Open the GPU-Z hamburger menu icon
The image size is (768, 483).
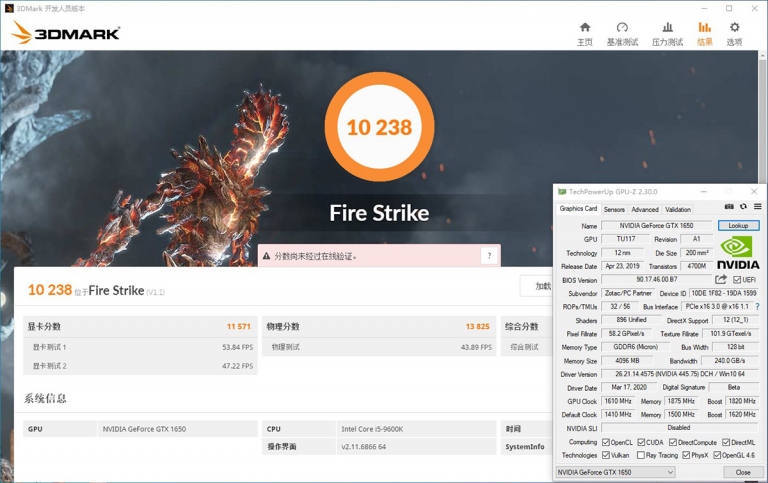point(757,207)
